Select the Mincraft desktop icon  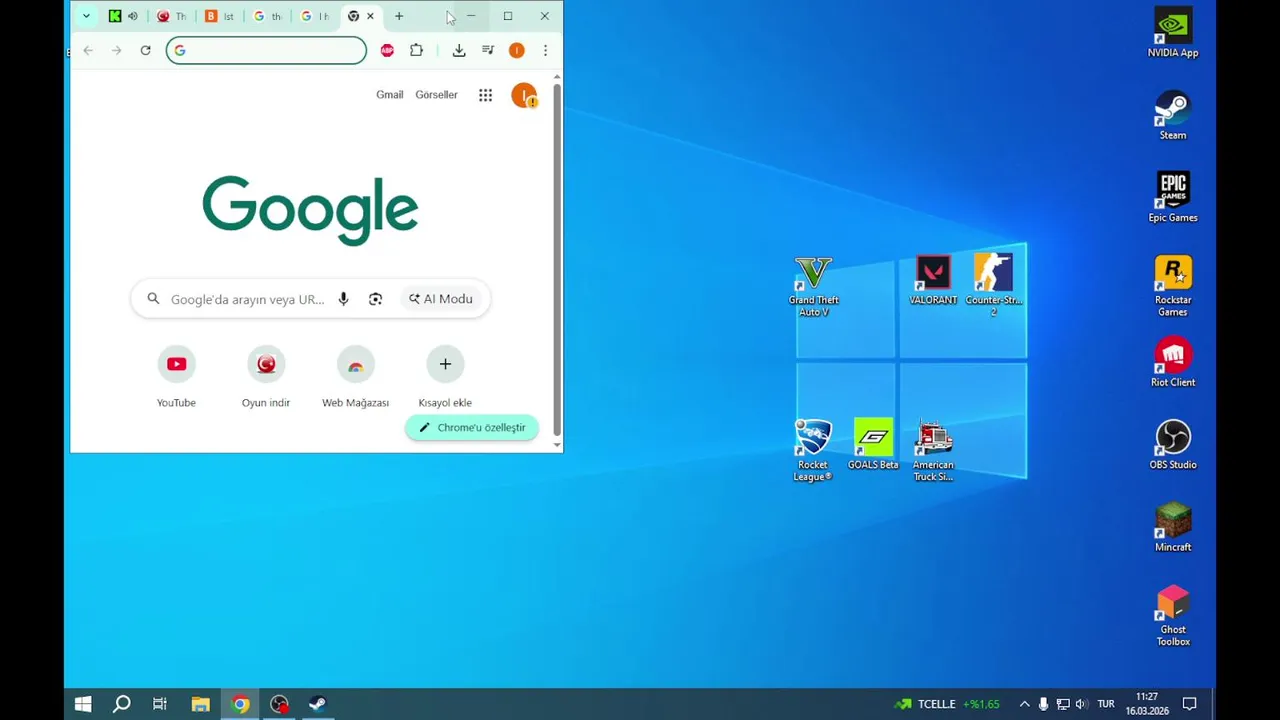[x=1173, y=528]
